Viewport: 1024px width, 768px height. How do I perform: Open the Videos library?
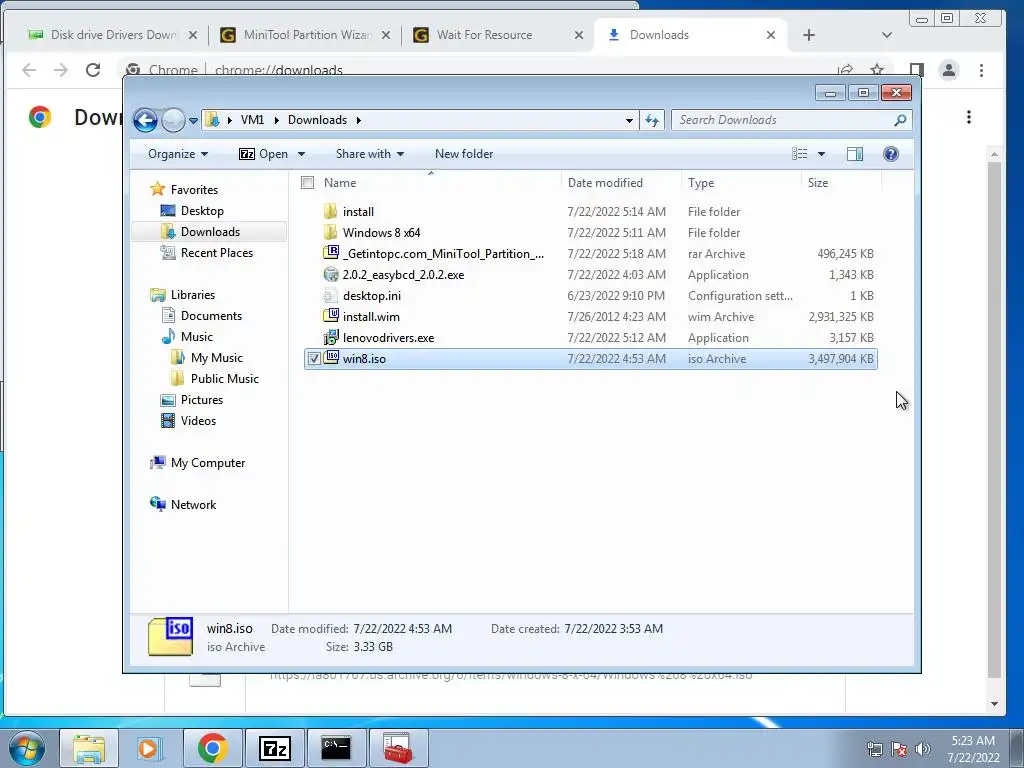point(198,421)
